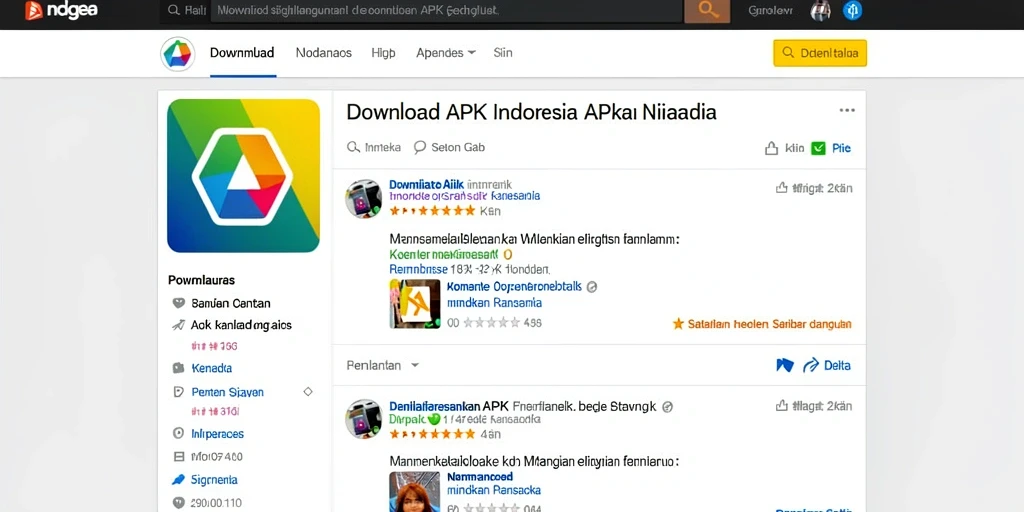Viewport: 1024px width, 512px height.
Task: Click the 290l00:110 sidebar icon
Action: (x=178, y=503)
